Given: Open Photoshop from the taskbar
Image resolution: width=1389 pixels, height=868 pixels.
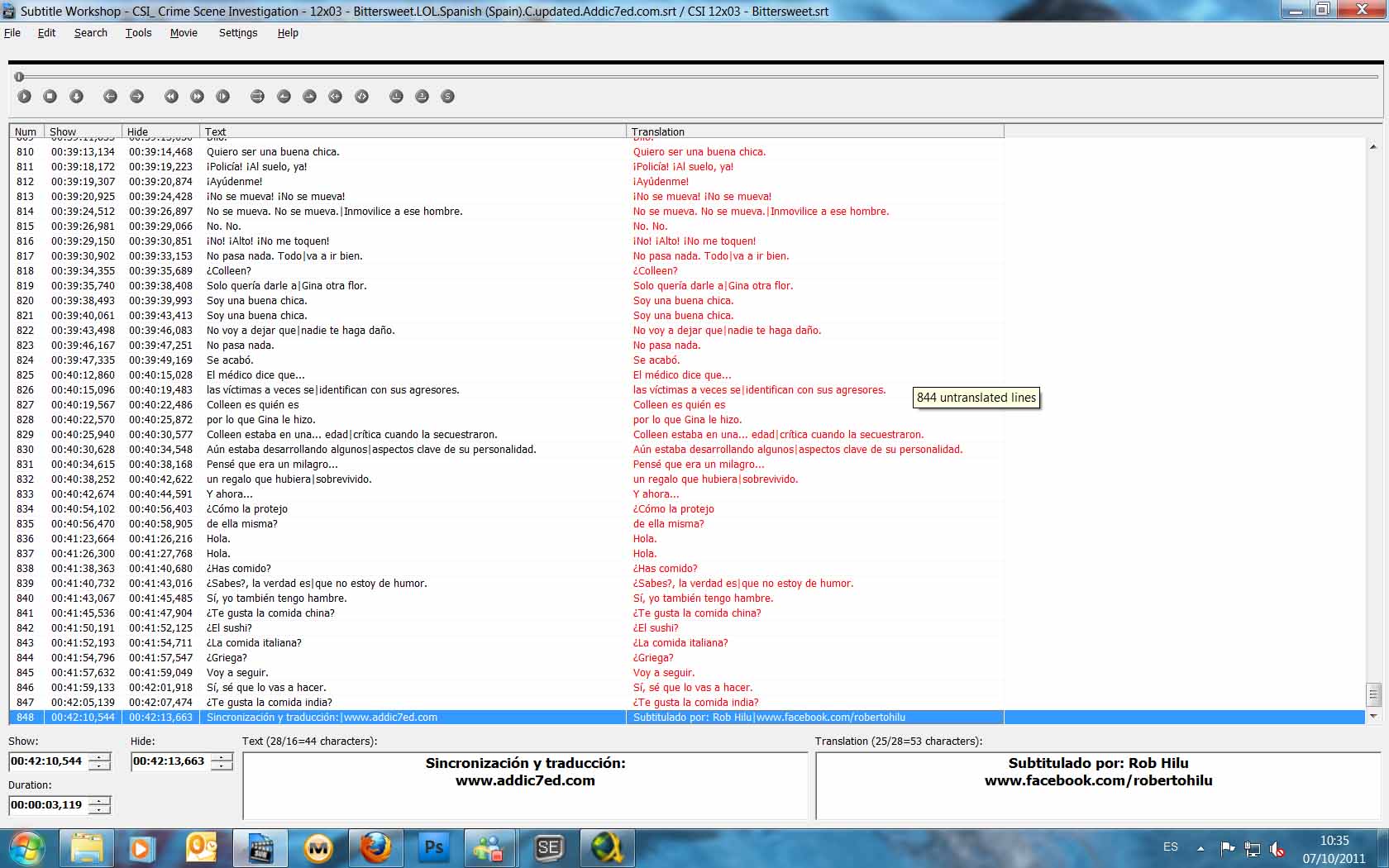Looking at the screenshot, I should click(x=433, y=848).
